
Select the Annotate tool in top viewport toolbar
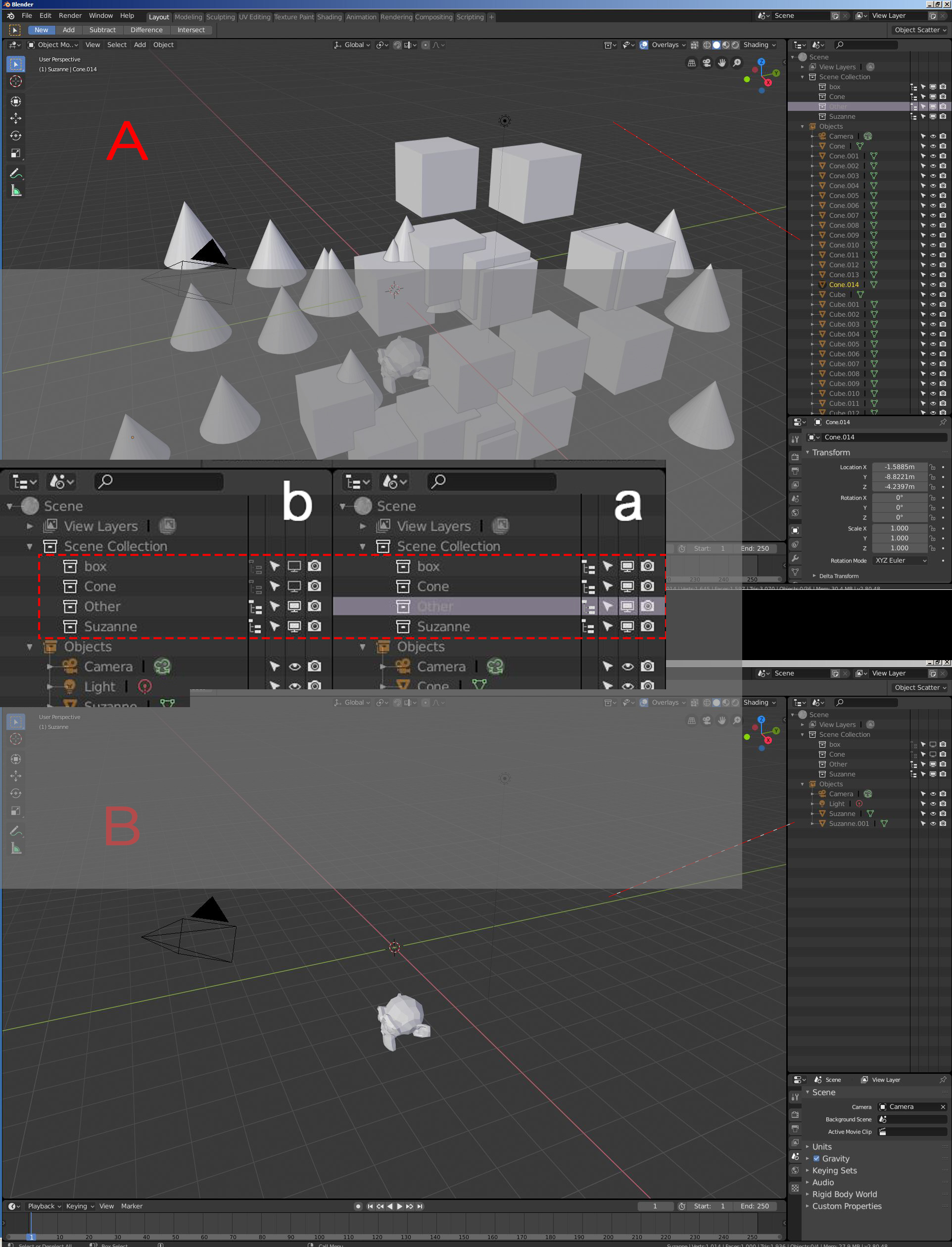point(16,173)
